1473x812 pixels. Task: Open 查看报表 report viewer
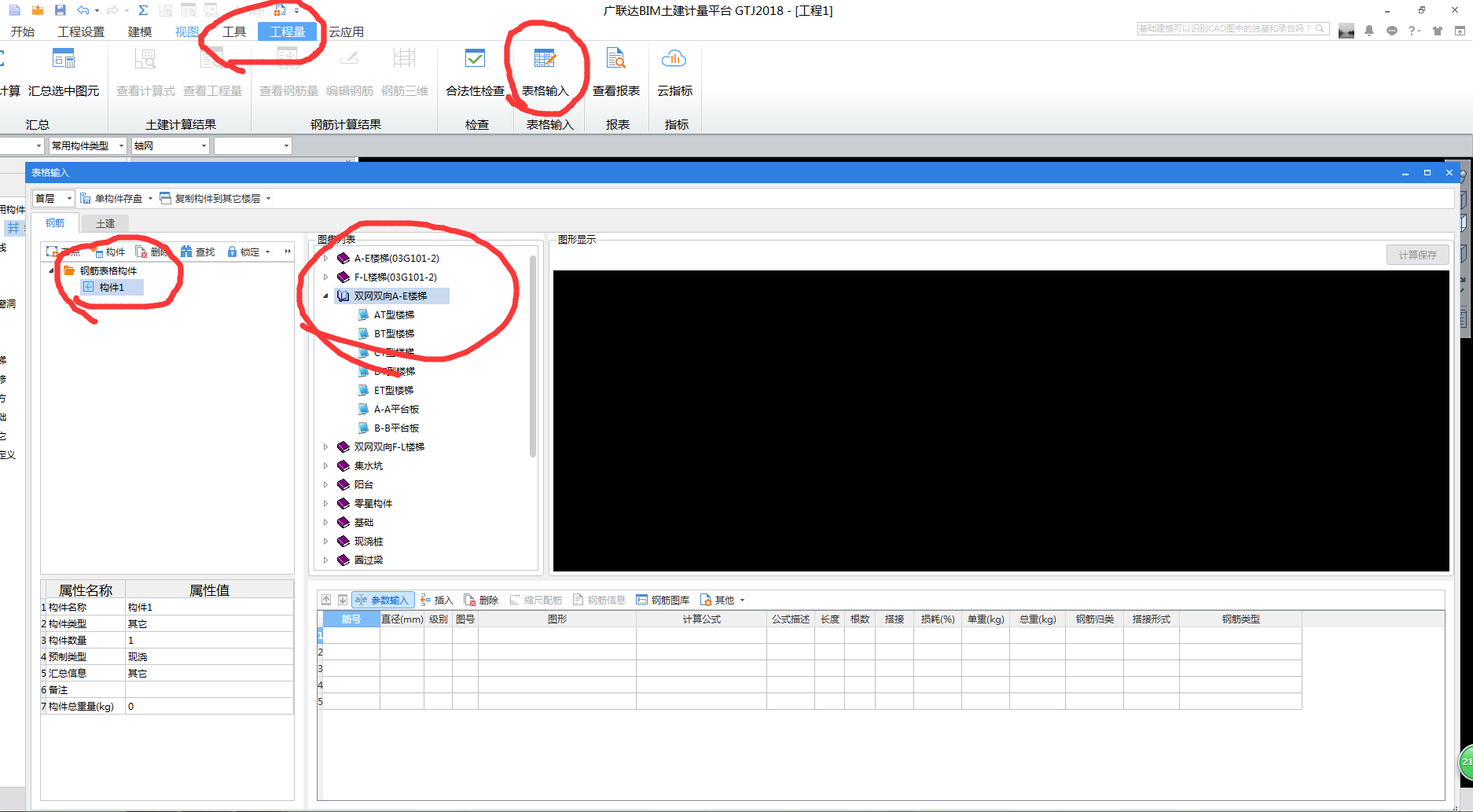tap(616, 72)
